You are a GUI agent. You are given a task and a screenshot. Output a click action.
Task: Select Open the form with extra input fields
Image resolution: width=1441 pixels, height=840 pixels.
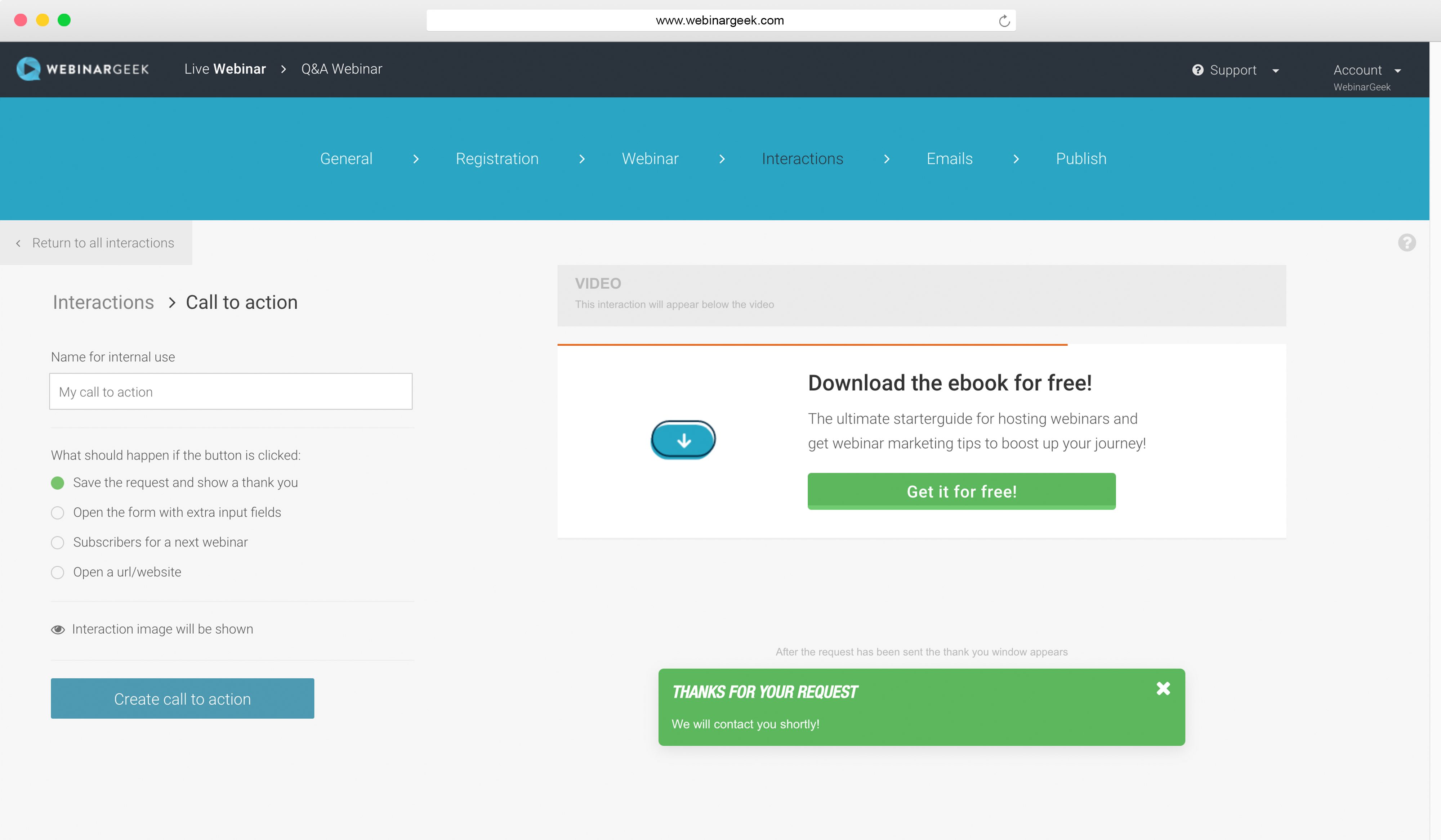tap(57, 513)
